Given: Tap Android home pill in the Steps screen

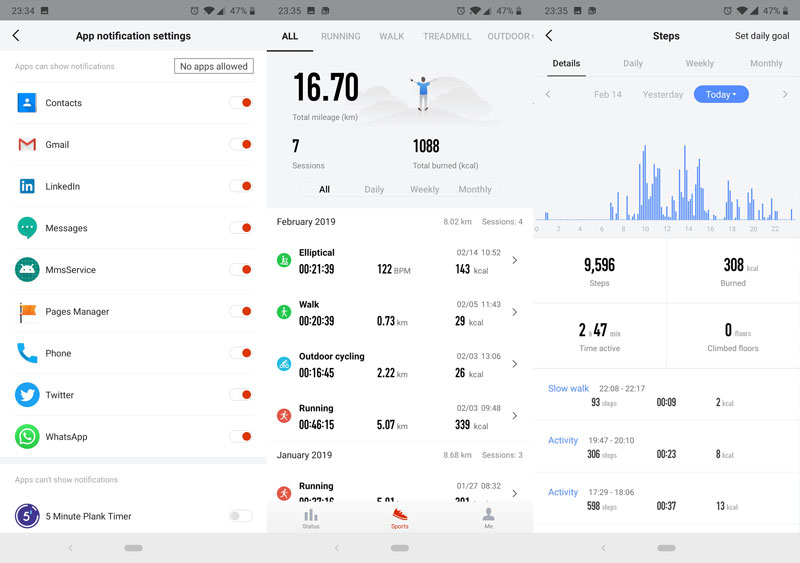Looking at the screenshot, I should pos(666,548).
